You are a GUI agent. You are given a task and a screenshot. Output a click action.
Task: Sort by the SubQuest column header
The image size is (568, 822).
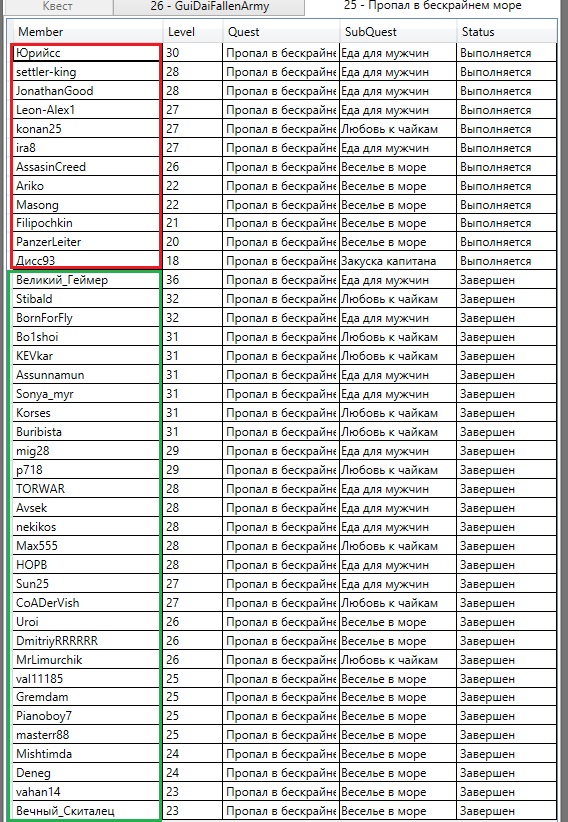pyautogui.click(x=398, y=31)
